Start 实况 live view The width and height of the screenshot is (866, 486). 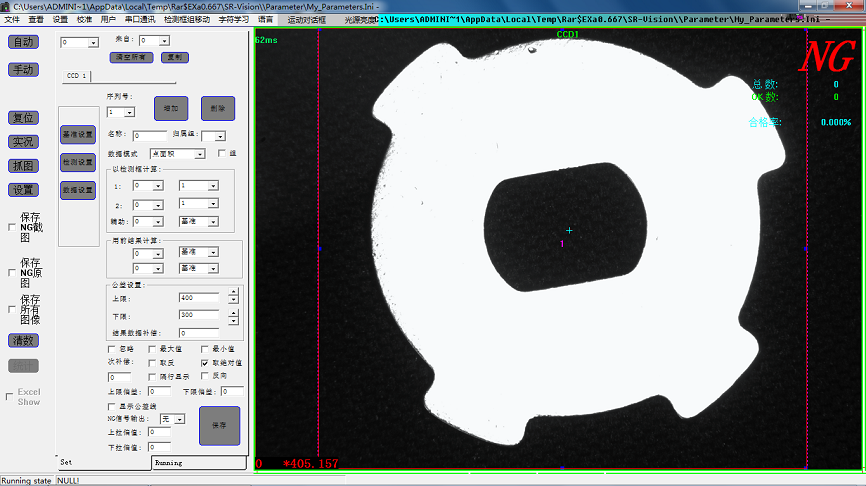coord(23,142)
